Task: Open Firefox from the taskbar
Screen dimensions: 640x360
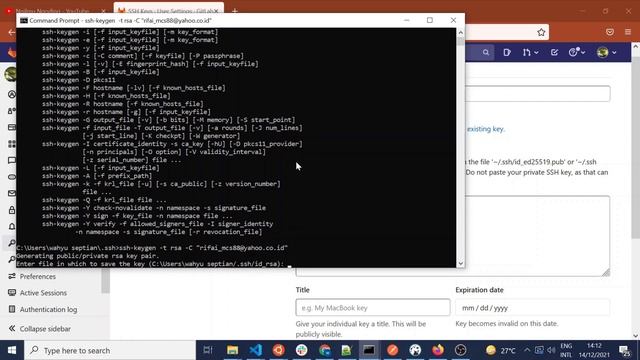Action: point(438,350)
